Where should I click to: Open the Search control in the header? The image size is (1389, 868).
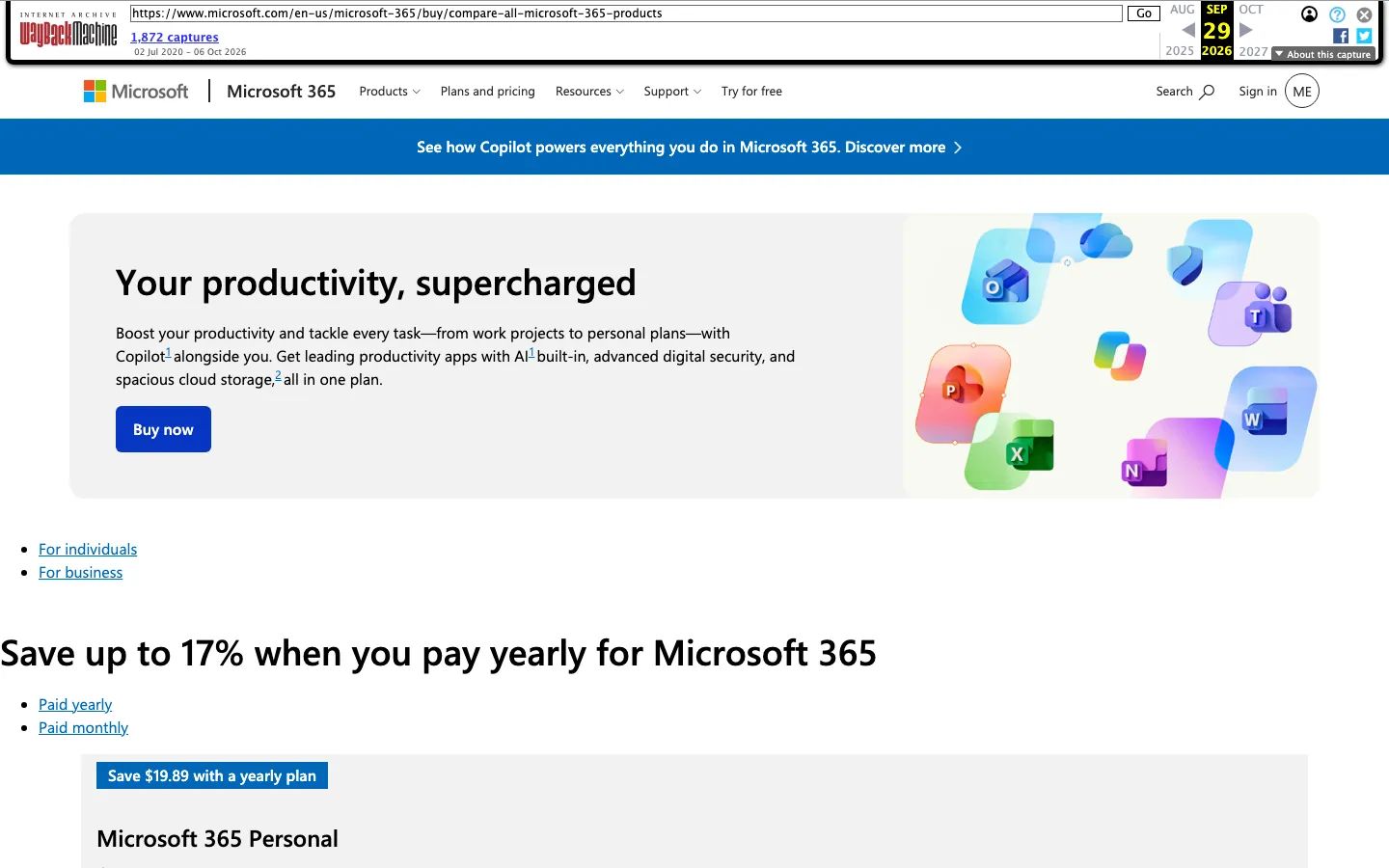tap(1185, 92)
